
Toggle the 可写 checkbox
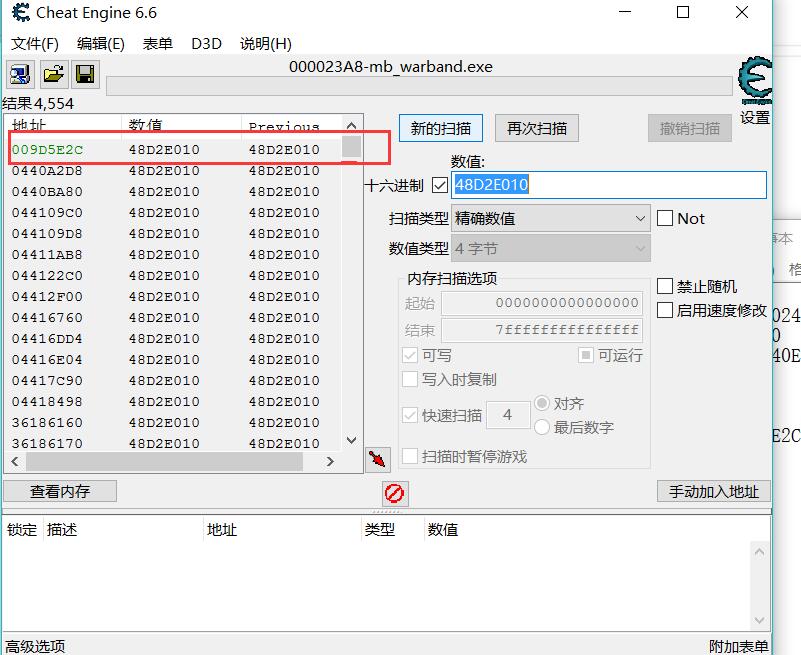click(410, 355)
